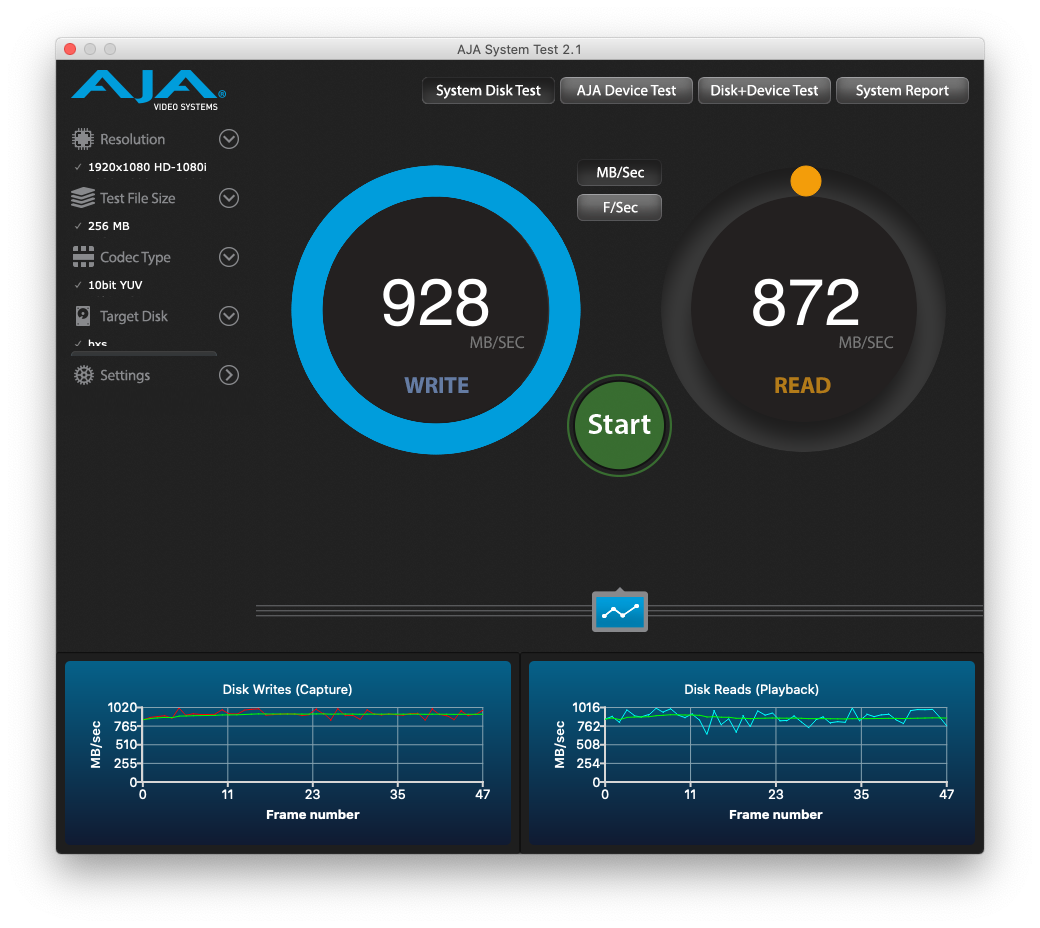Click the 928 MB/SEC write value

pos(436,303)
